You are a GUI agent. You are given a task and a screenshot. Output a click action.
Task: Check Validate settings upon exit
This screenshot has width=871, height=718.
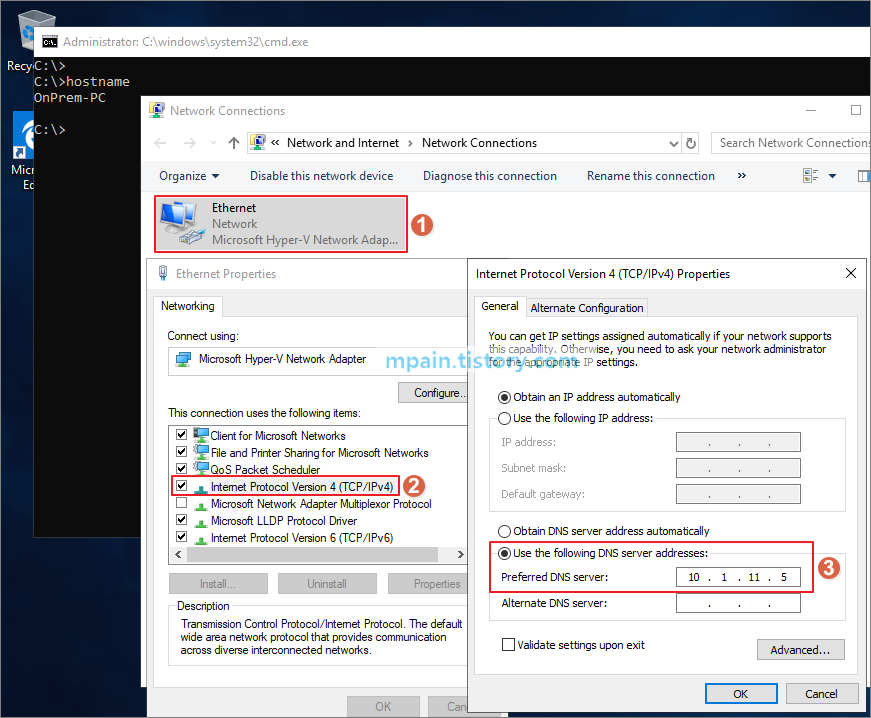pos(508,645)
